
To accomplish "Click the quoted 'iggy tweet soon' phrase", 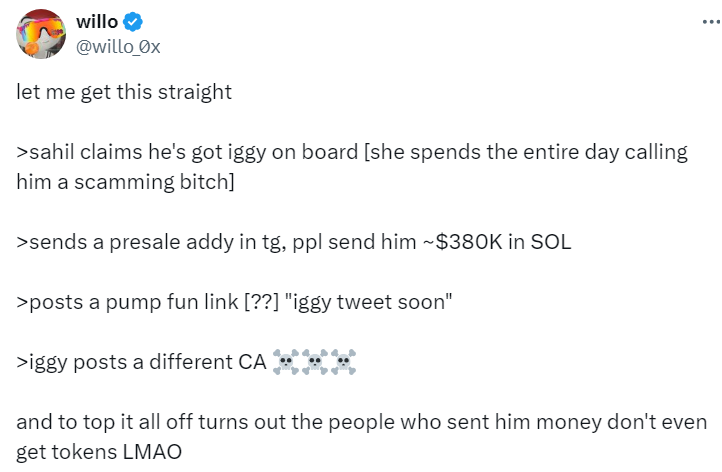I will click(368, 302).
